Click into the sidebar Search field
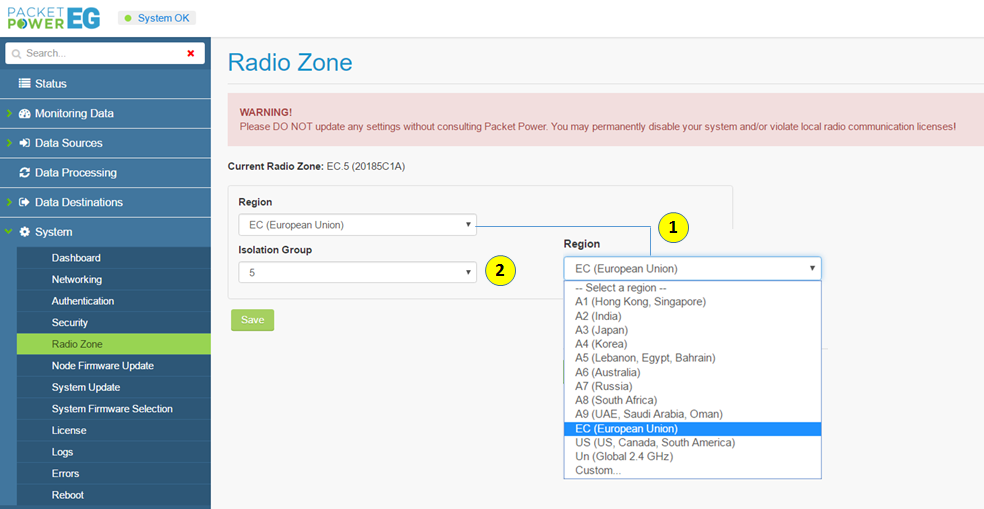The width and height of the screenshot is (984, 509). click(100, 53)
